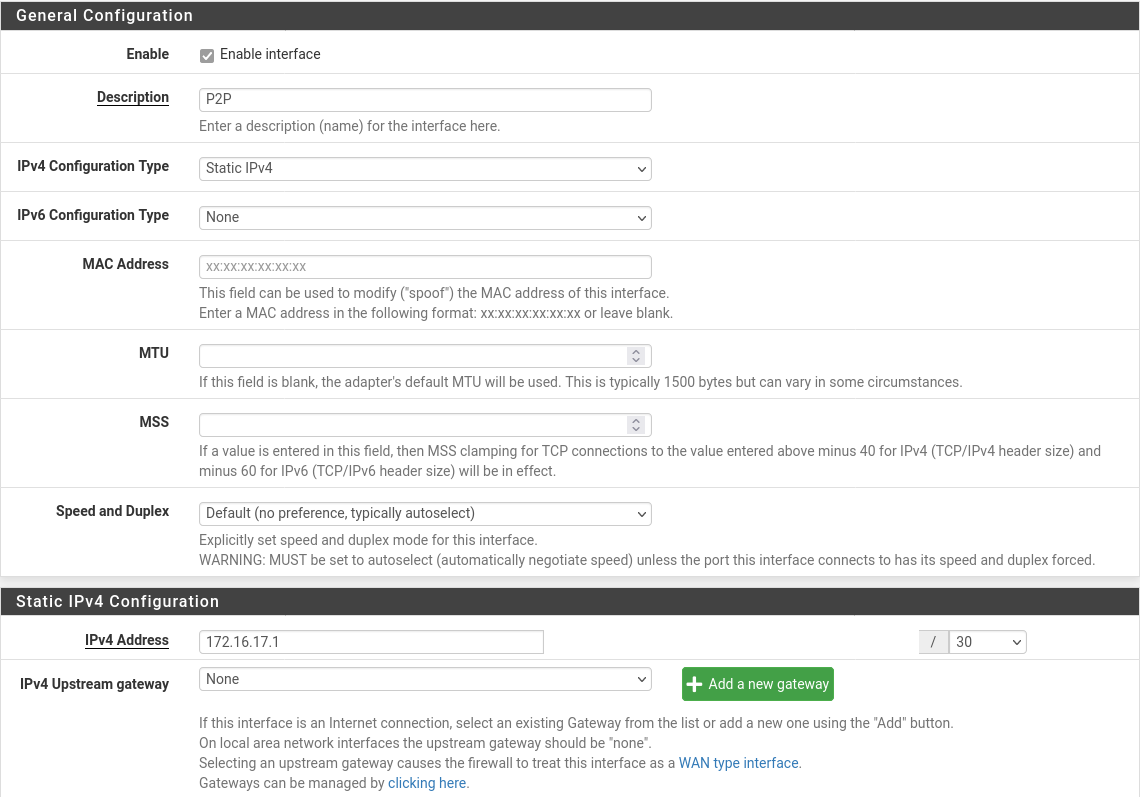Follow the clicking here gateways link
Viewport: 1140px width, 797px height.
(427, 783)
